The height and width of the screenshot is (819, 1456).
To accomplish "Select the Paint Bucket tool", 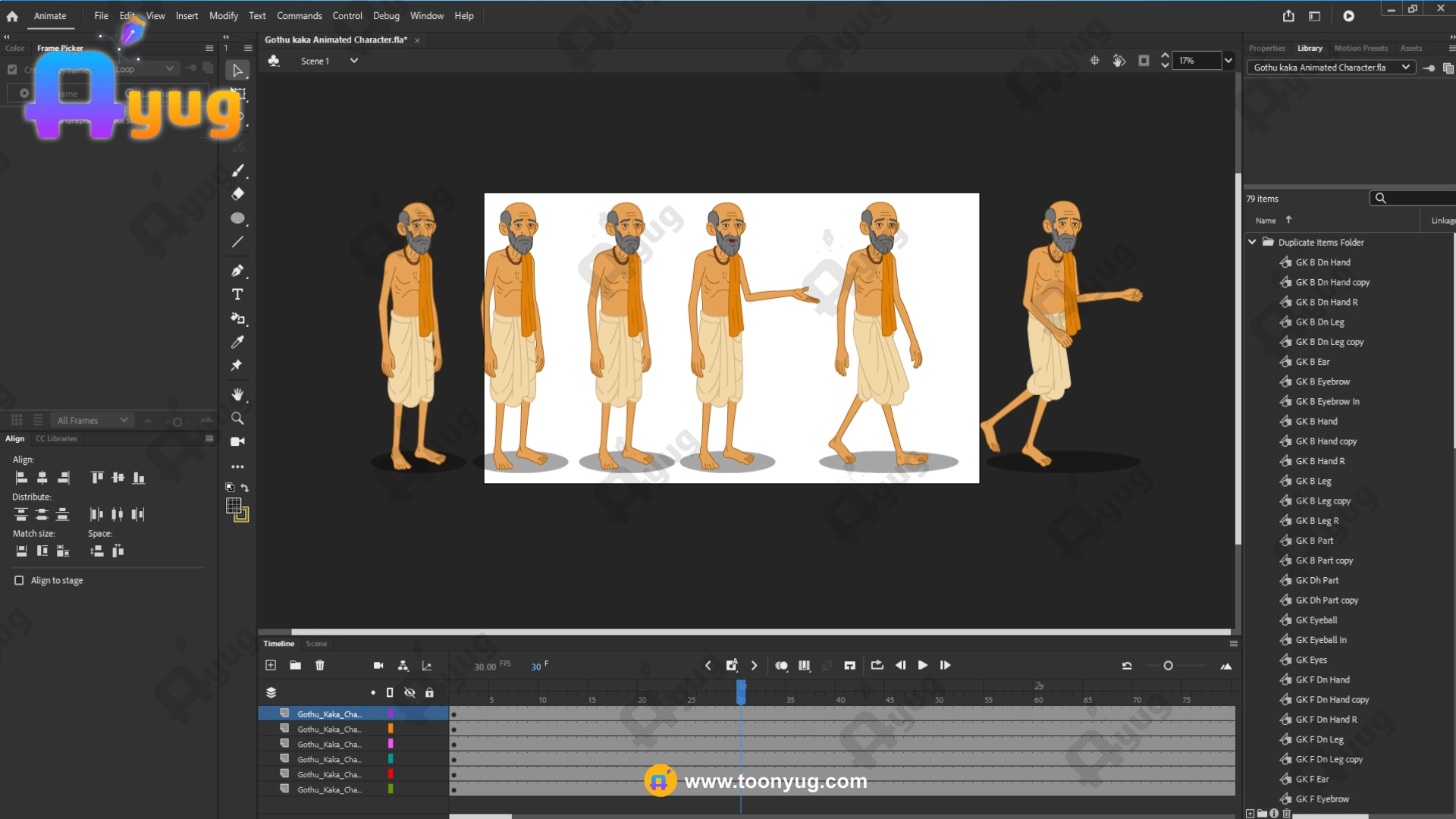I will (237, 318).
